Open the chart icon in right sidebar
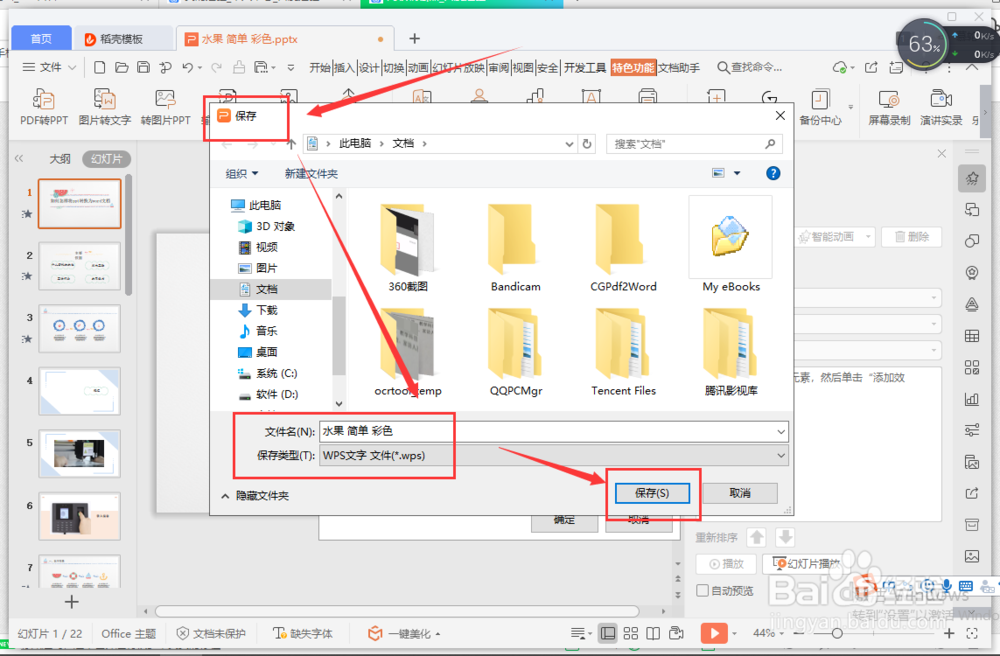 (x=972, y=399)
